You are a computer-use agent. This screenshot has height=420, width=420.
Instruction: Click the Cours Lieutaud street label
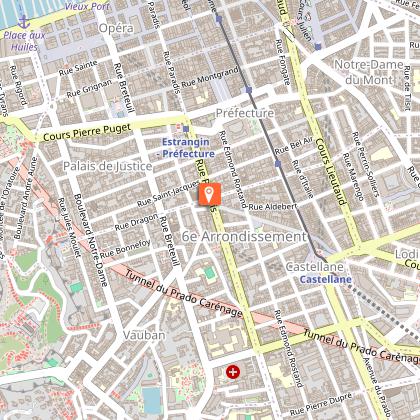click(x=330, y=171)
